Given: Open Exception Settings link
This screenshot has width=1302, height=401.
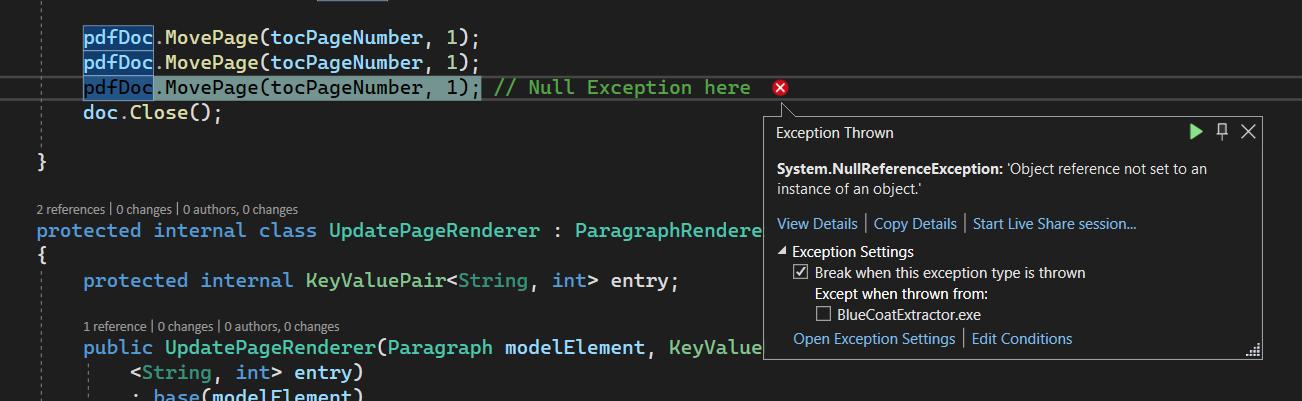Looking at the screenshot, I should (x=874, y=339).
